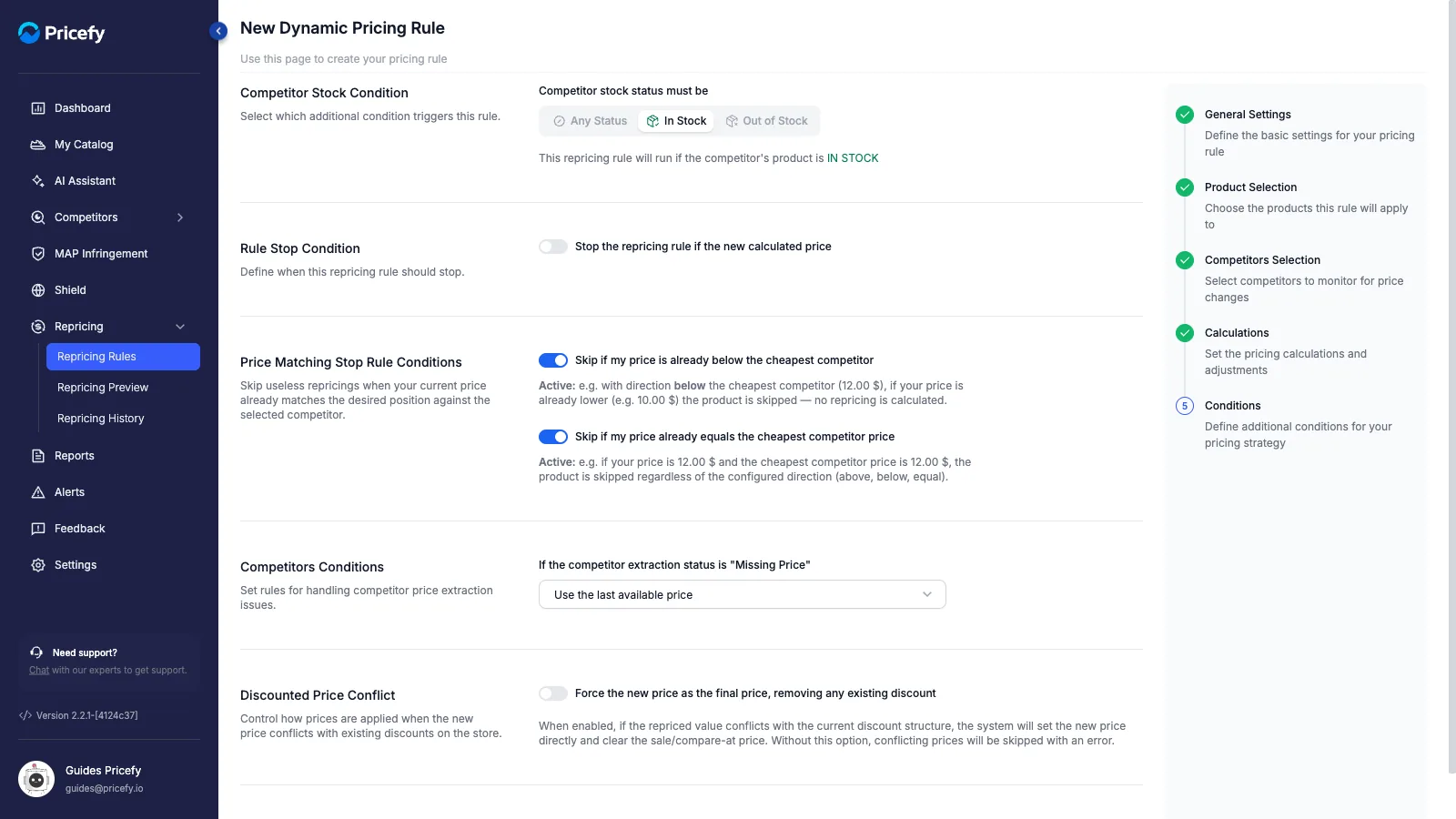Click the support headset icon
The image size is (1456, 819).
pyautogui.click(x=36, y=652)
